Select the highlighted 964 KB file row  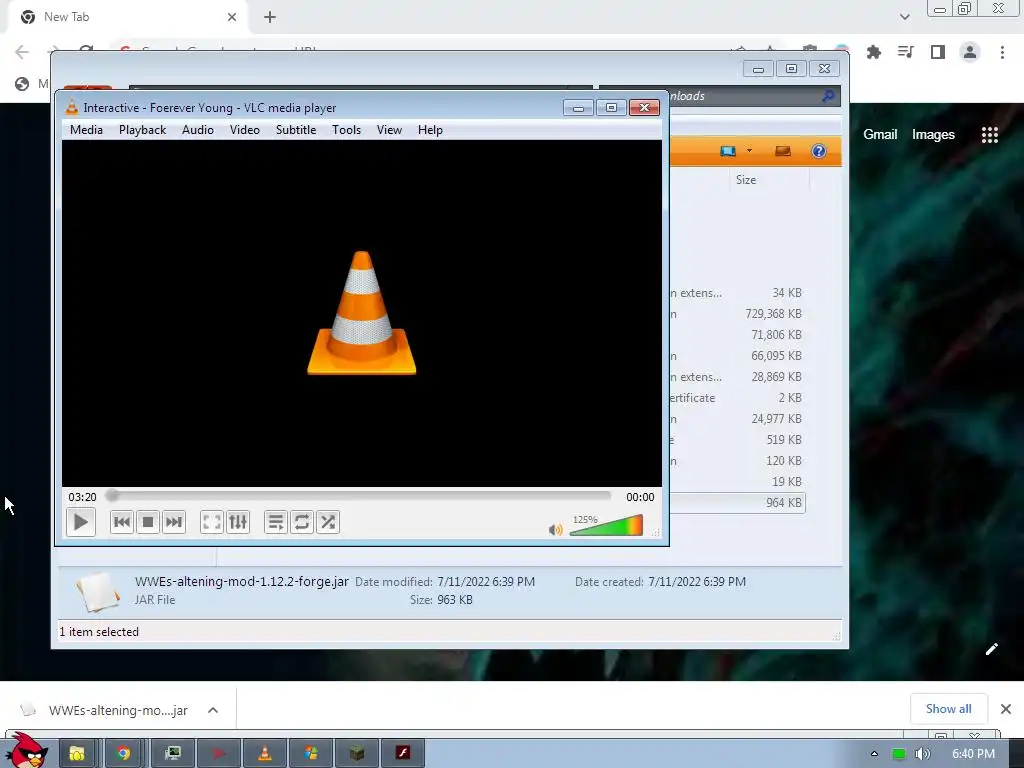[738, 503]
